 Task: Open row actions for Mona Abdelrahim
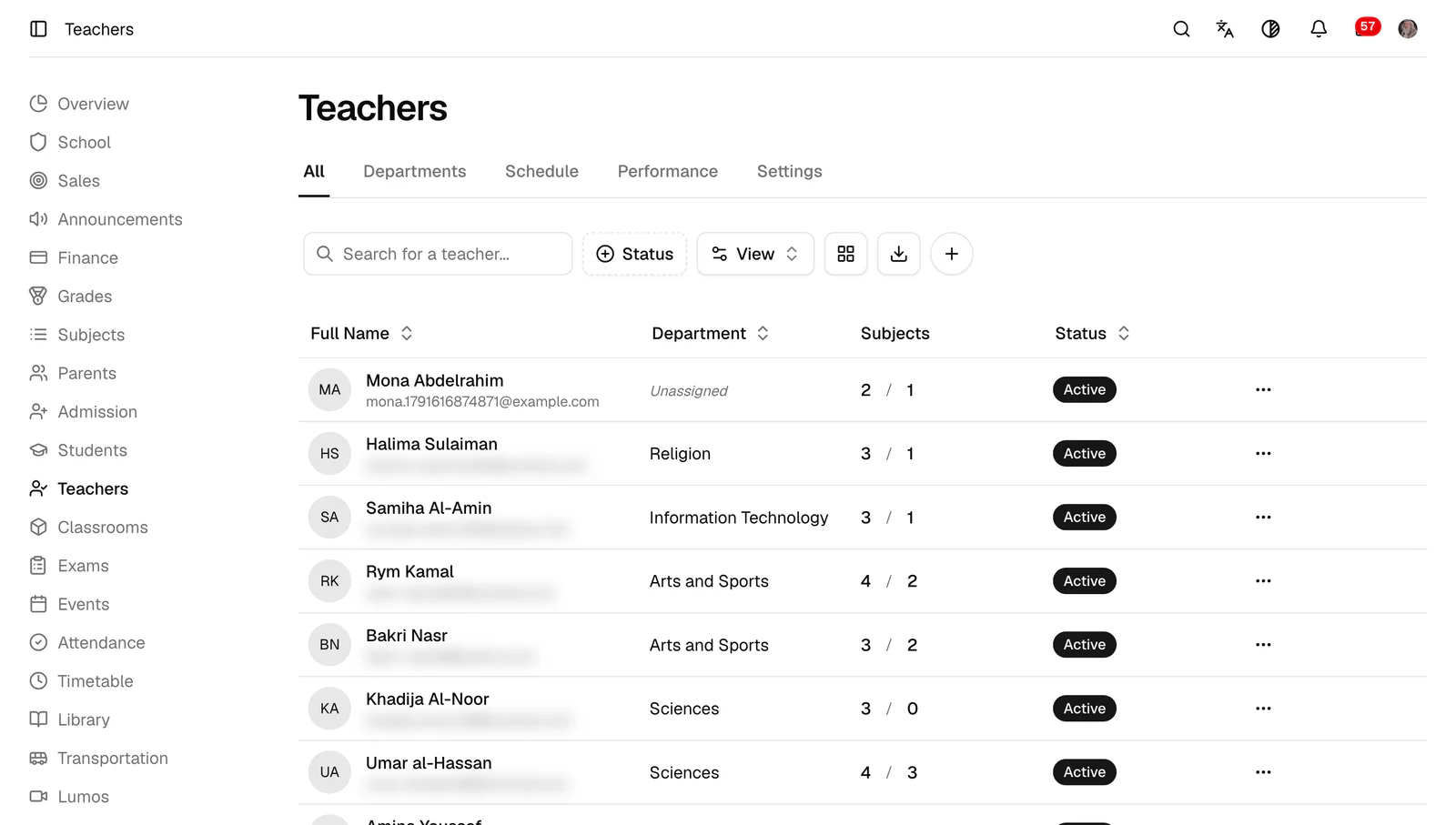tap(1263, 389)
